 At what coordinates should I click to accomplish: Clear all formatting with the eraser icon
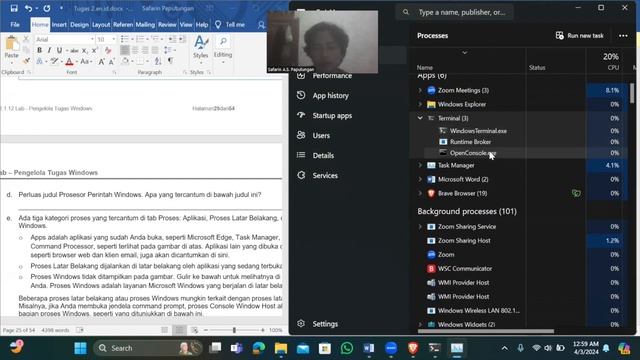click(x=108, y=50)
